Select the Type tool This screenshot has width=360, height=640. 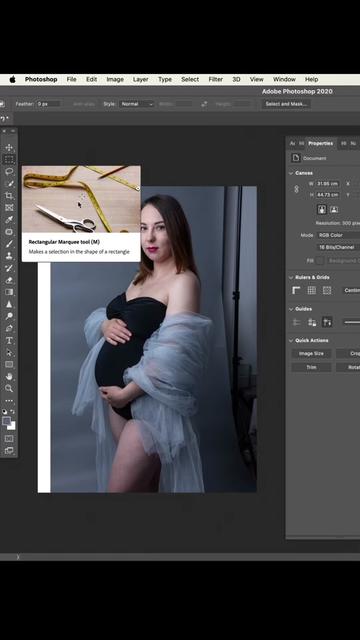tap(9, 340)
